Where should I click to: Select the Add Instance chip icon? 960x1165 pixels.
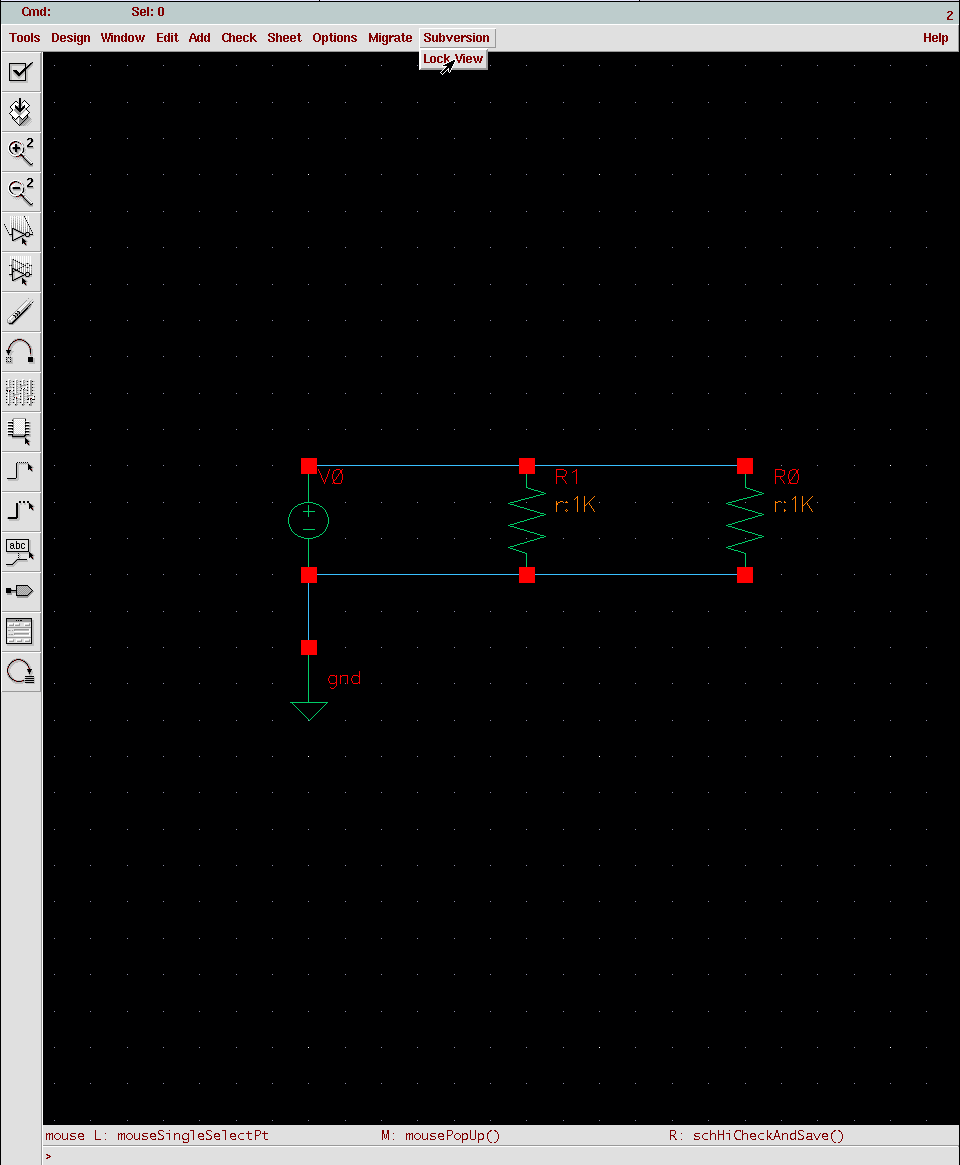[20, 432]
